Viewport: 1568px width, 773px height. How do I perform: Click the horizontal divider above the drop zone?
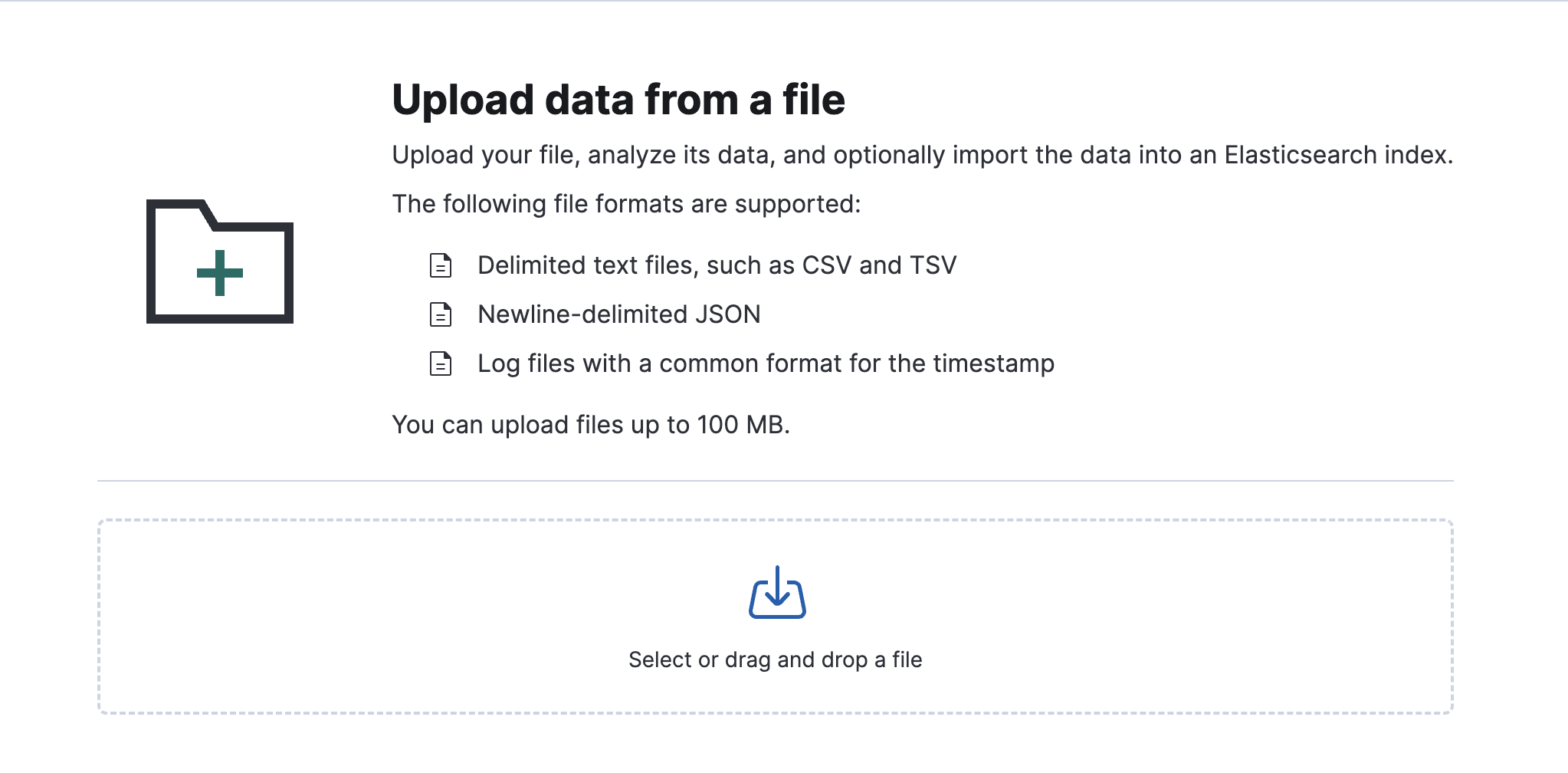775,481
